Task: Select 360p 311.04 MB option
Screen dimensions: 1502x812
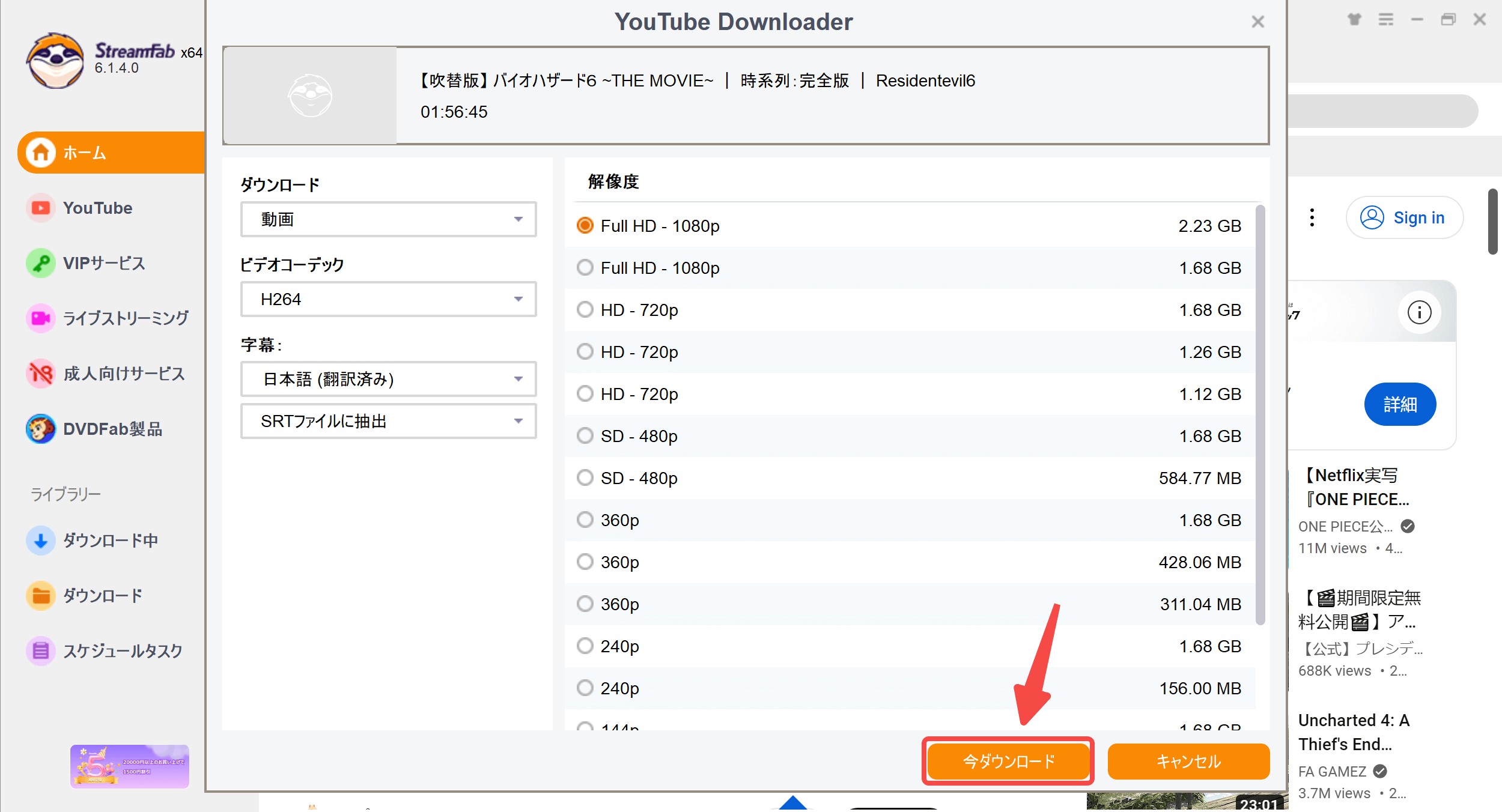Action: coord(910,604)
